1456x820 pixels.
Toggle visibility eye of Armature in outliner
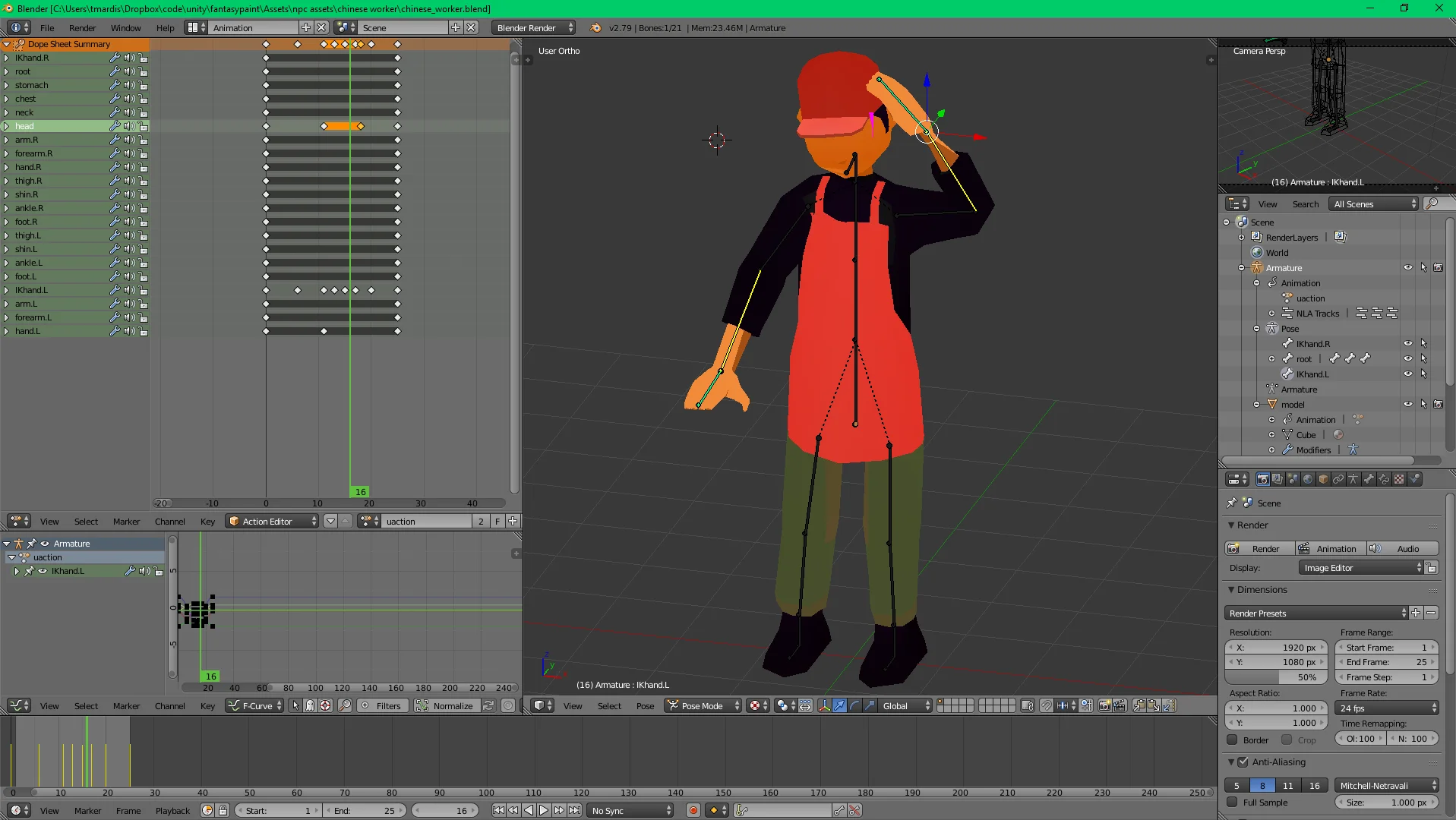1407,267
